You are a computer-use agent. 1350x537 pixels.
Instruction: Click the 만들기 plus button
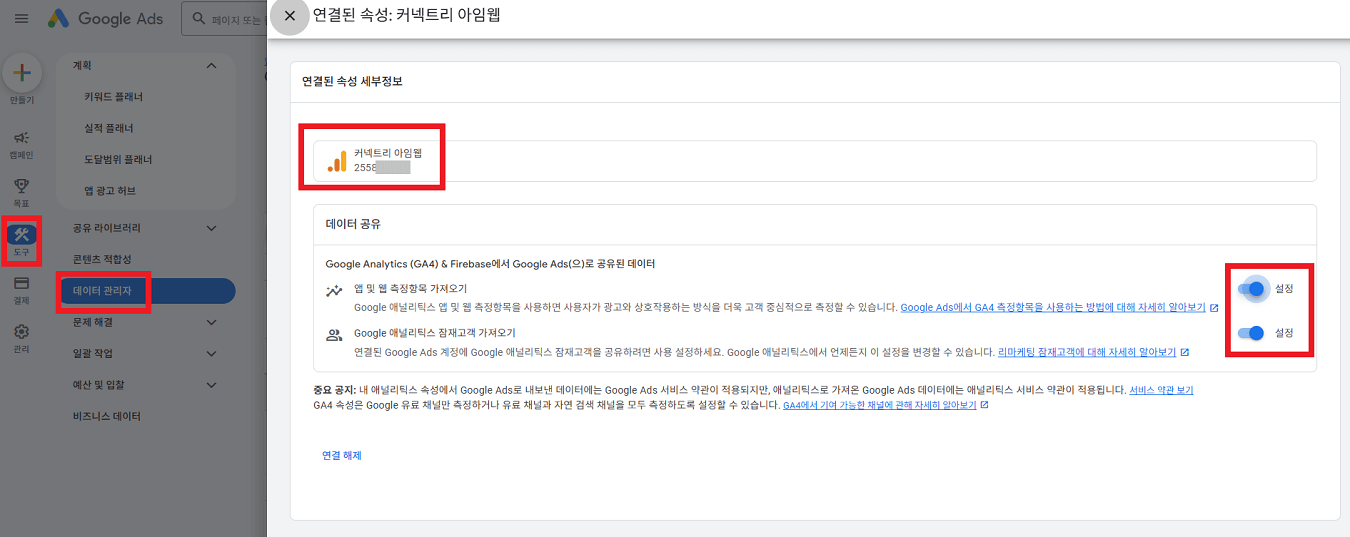[x=21, y=73]
